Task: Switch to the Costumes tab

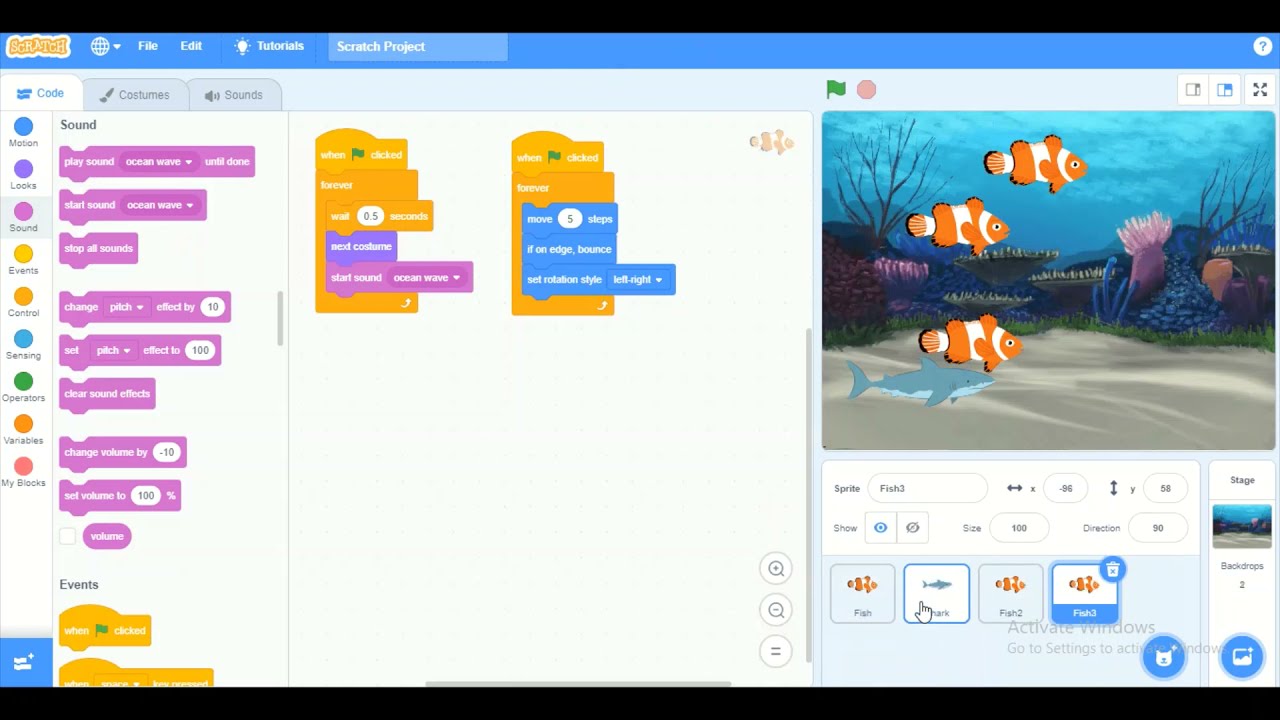Action: coord(134,95)
